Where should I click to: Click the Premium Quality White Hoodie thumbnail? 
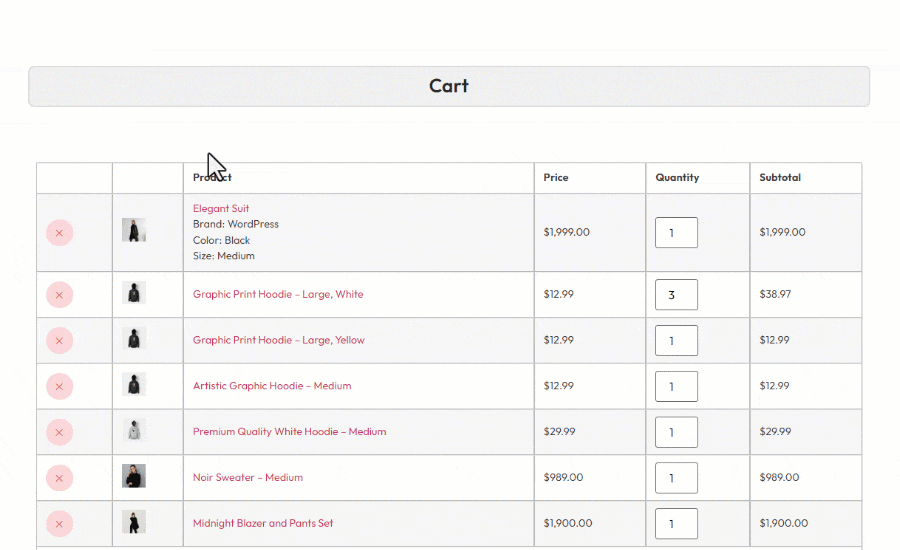[x=134, y=430]
